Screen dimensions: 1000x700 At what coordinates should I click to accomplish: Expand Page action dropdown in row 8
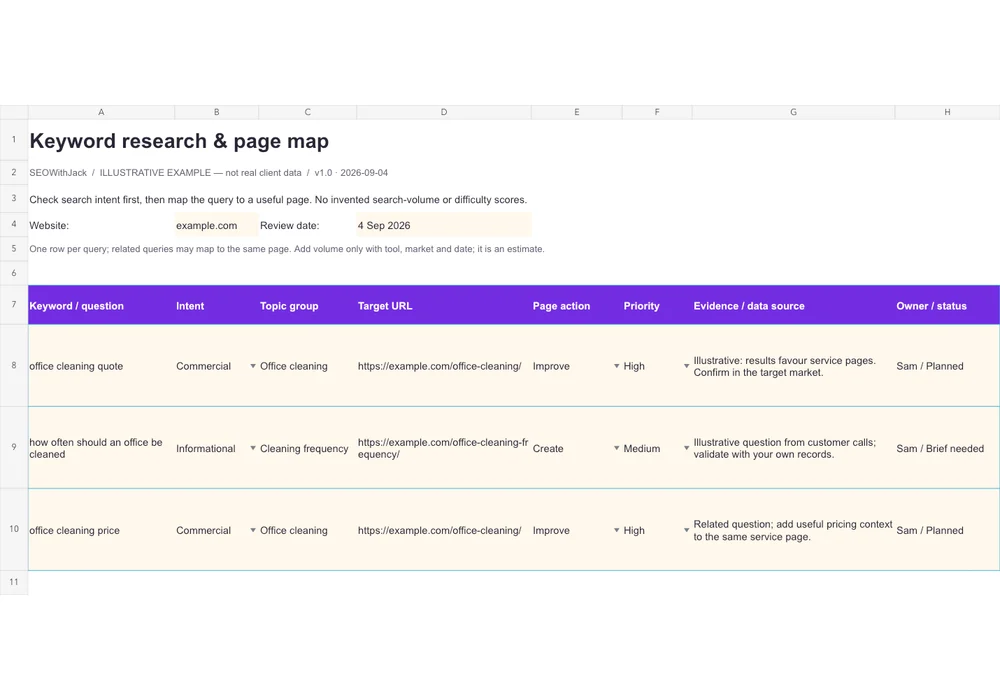coord(617,366)
